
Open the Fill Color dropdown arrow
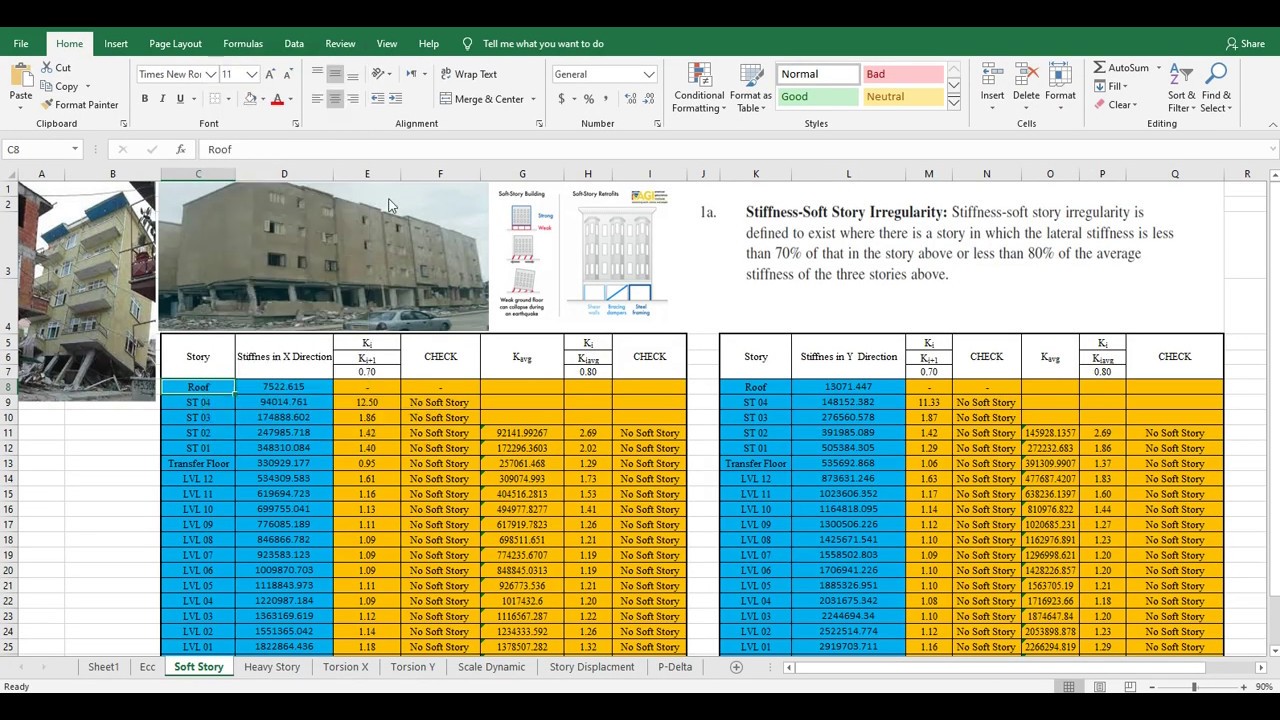click(262, 99)
